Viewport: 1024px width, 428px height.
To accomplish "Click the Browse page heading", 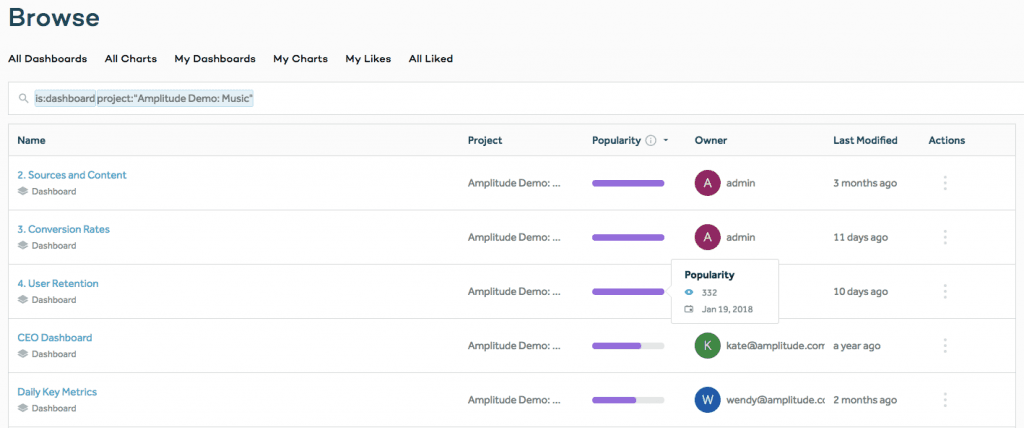I will click(54, 18).
